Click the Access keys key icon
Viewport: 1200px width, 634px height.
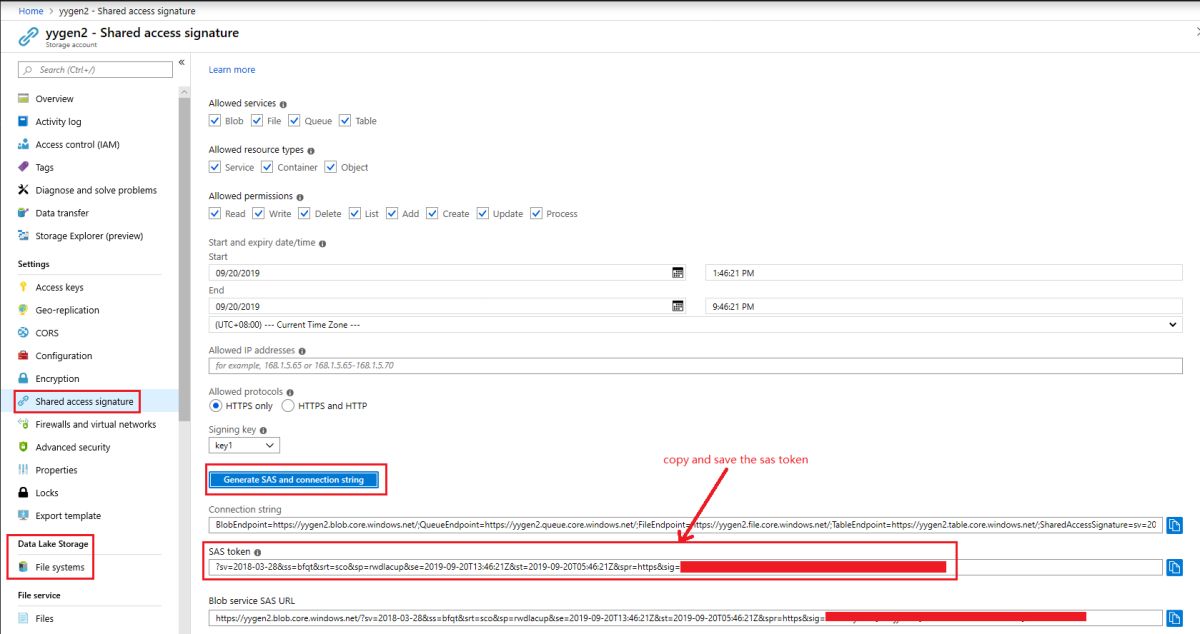pyautogui.click(x=23, y=287)
